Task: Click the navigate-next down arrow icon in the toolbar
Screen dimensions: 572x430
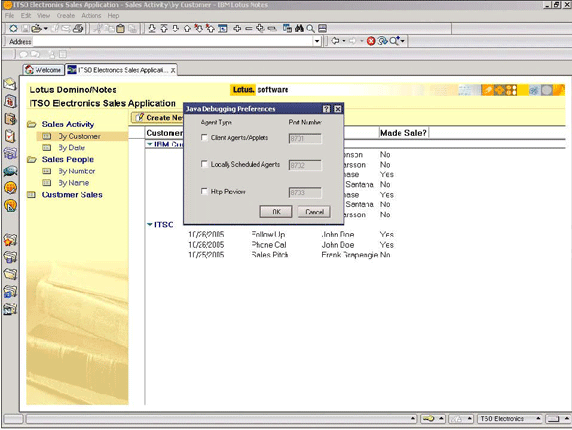Action: (x=175, y=28)
